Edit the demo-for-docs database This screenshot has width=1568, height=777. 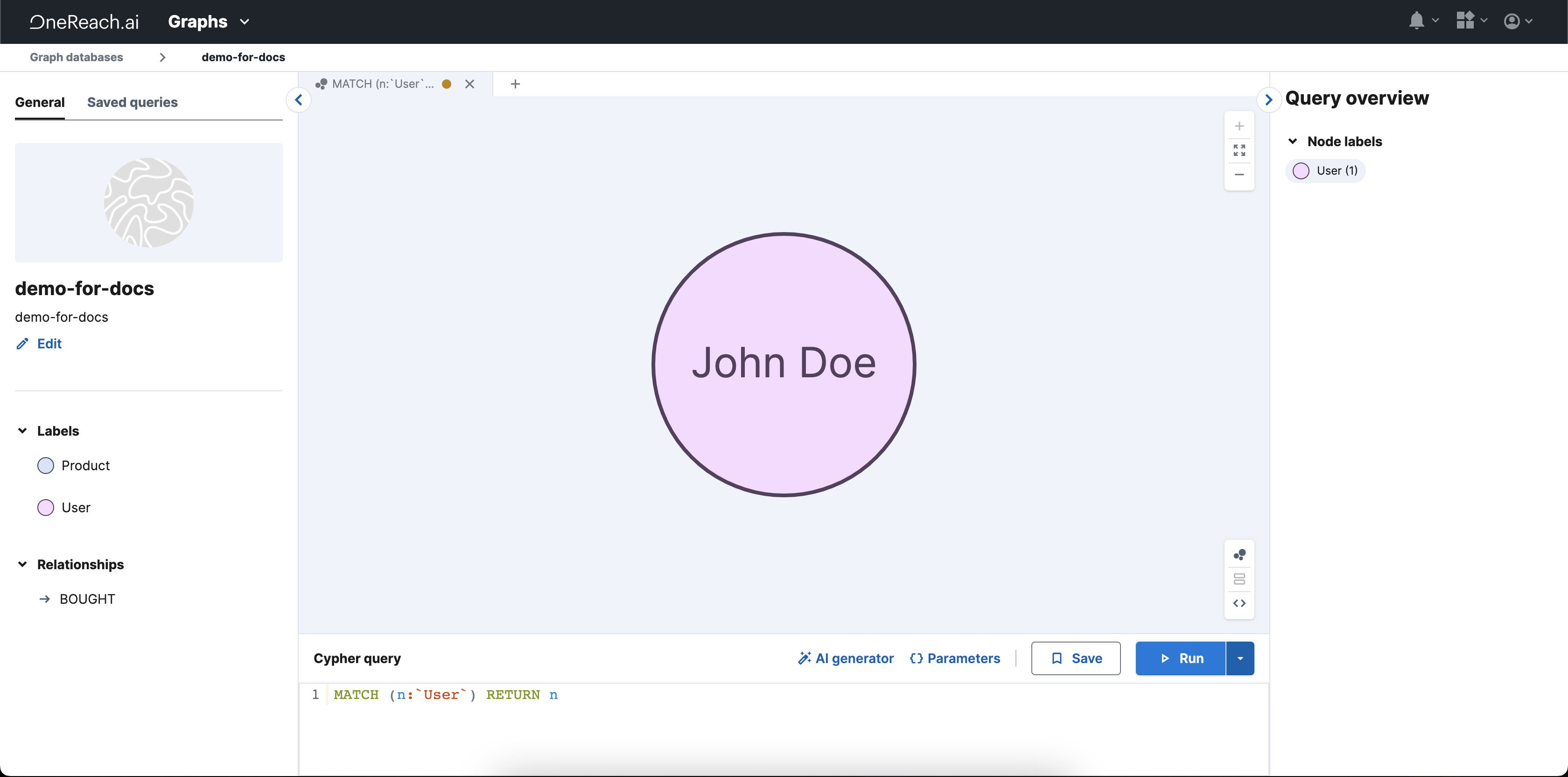coord(39,344)
